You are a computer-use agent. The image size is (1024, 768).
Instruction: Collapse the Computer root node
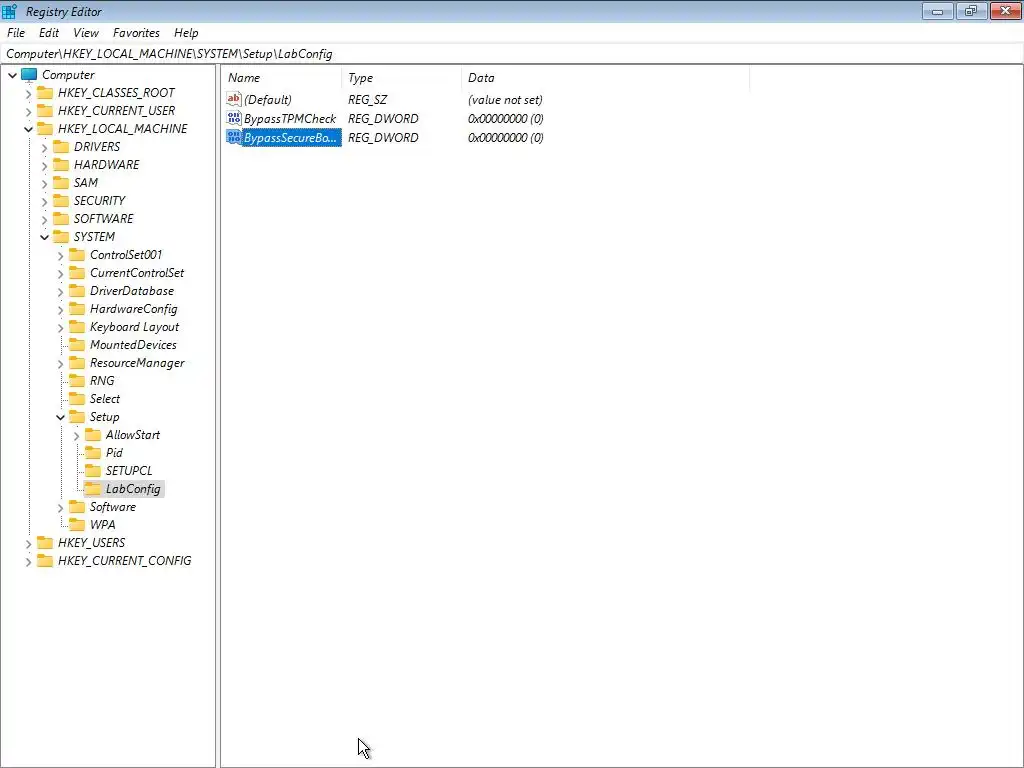12,75
